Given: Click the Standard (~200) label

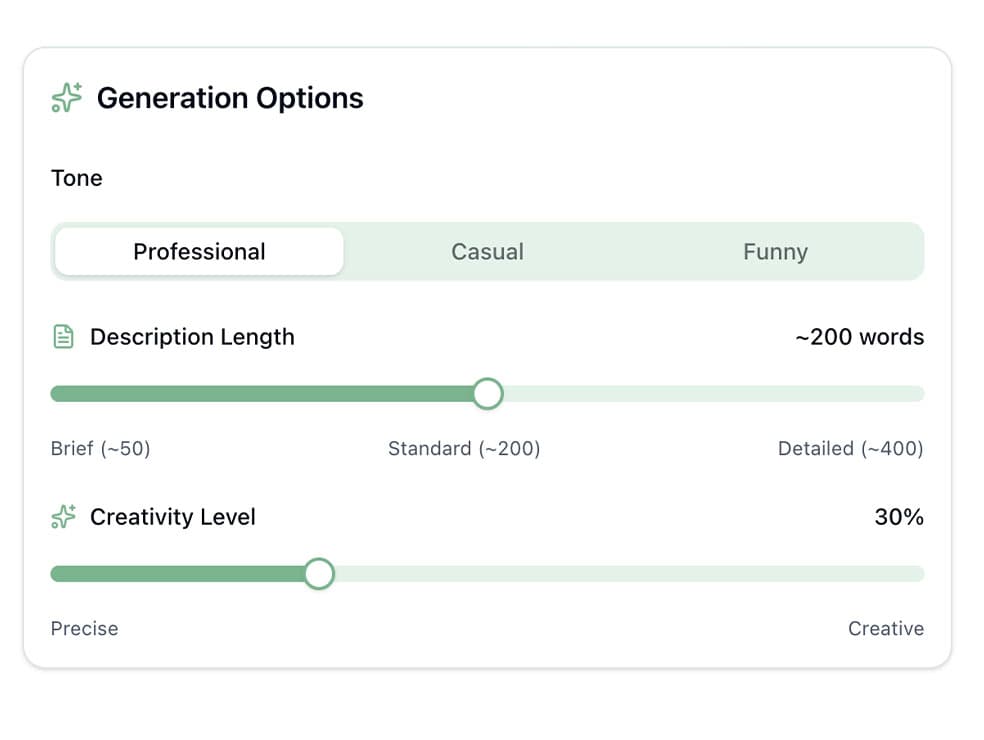Looking at the screenshot, I should [464, 448].
